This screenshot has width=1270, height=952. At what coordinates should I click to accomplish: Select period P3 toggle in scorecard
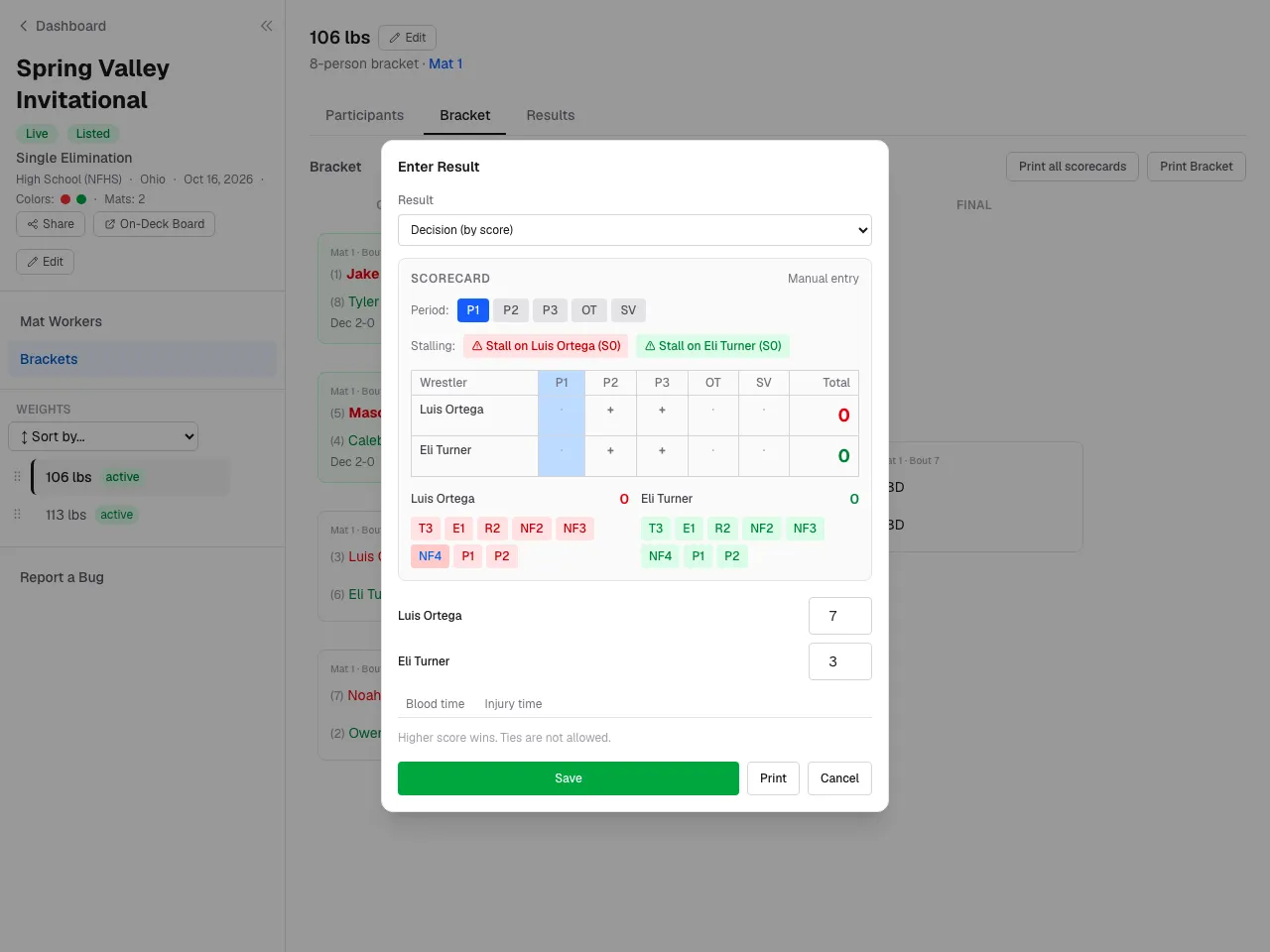550,310
